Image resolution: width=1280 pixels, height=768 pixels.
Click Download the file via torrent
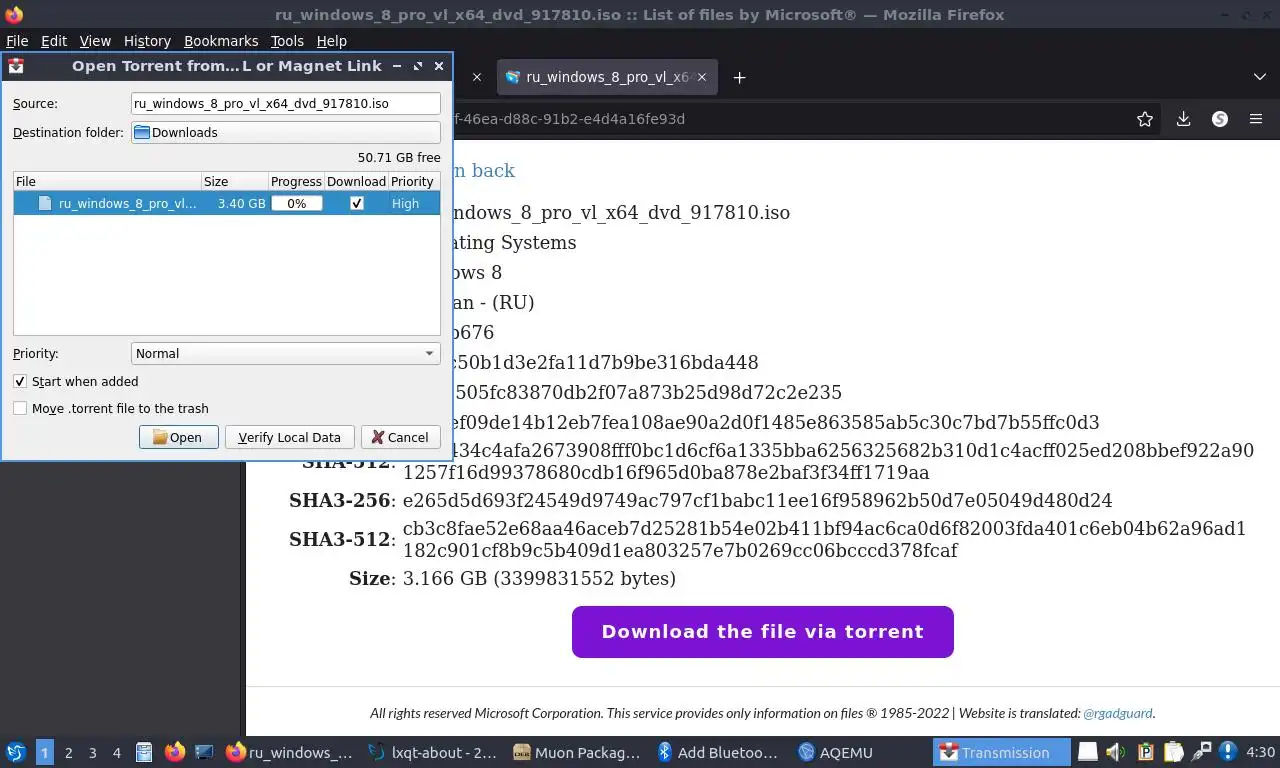click(762, 632)
